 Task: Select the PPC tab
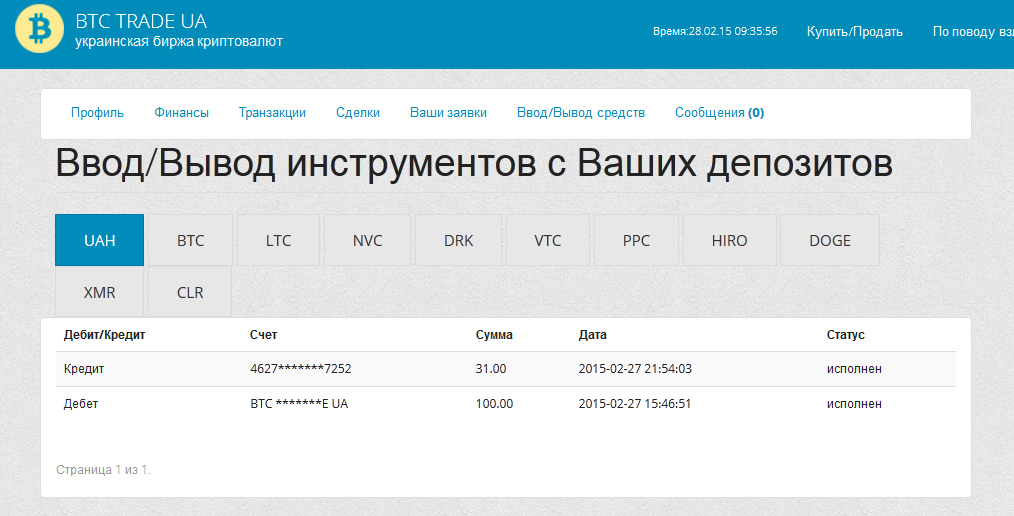coord(636,241)
